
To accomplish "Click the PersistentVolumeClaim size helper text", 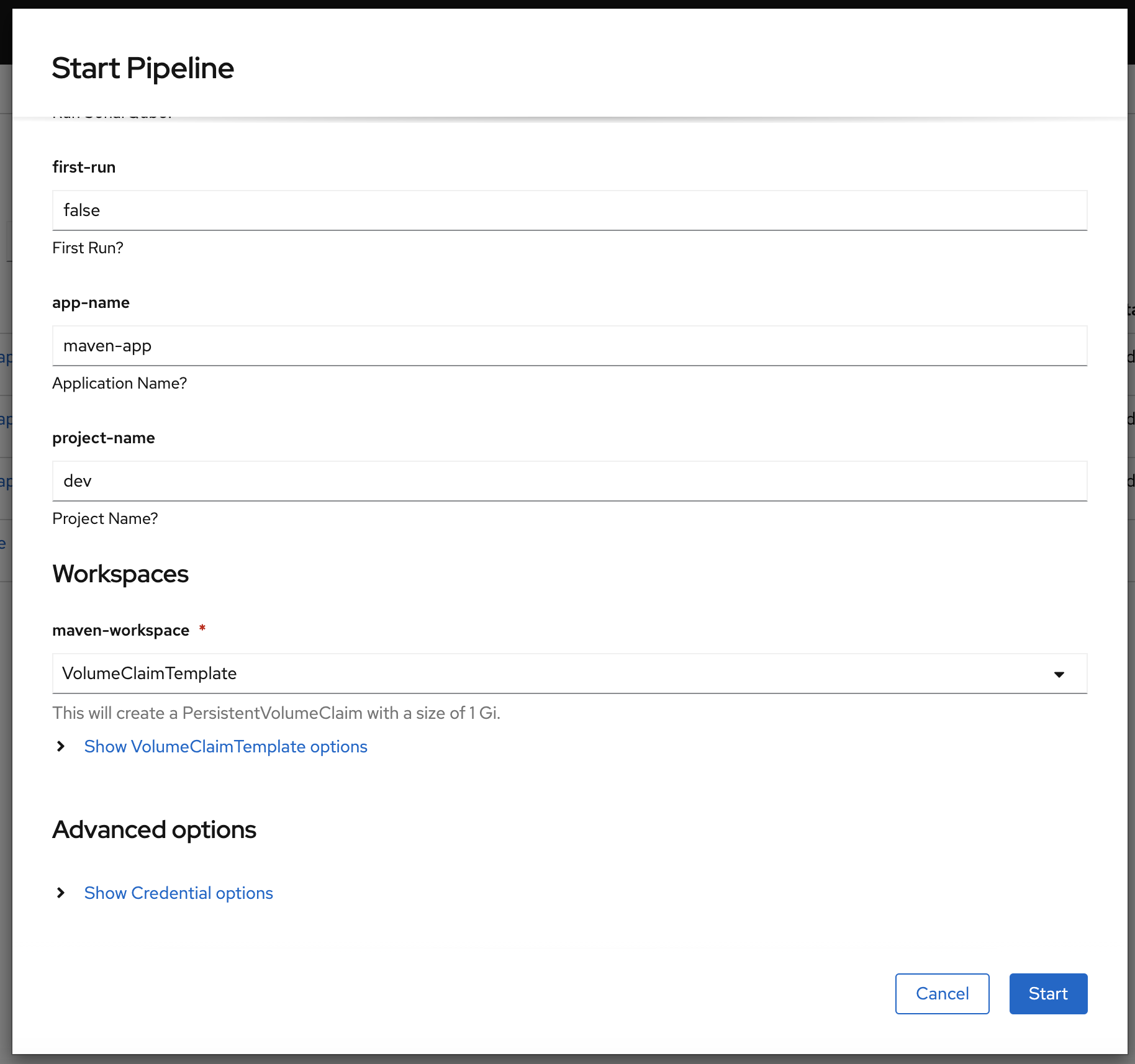I will (277, 713).
